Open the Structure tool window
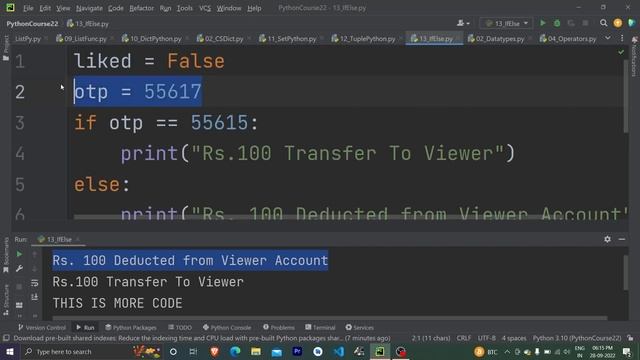Image resolution: width=640 pixels, height=360 pixels. click(x=6, y=300)
